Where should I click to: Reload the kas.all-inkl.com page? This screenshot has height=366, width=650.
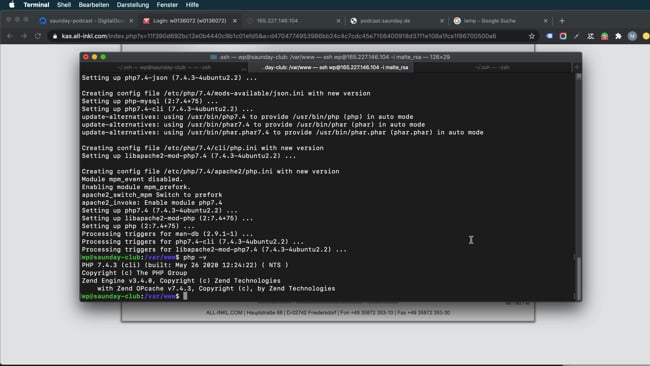click(38, 36)
